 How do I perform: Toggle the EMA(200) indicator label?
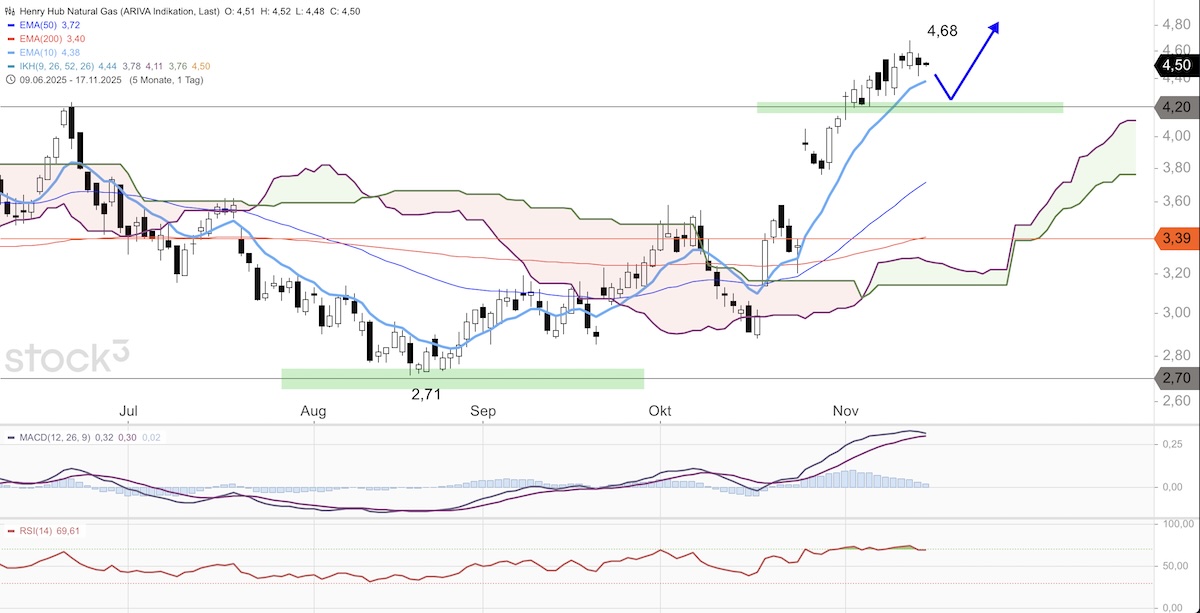coord(41,37)
